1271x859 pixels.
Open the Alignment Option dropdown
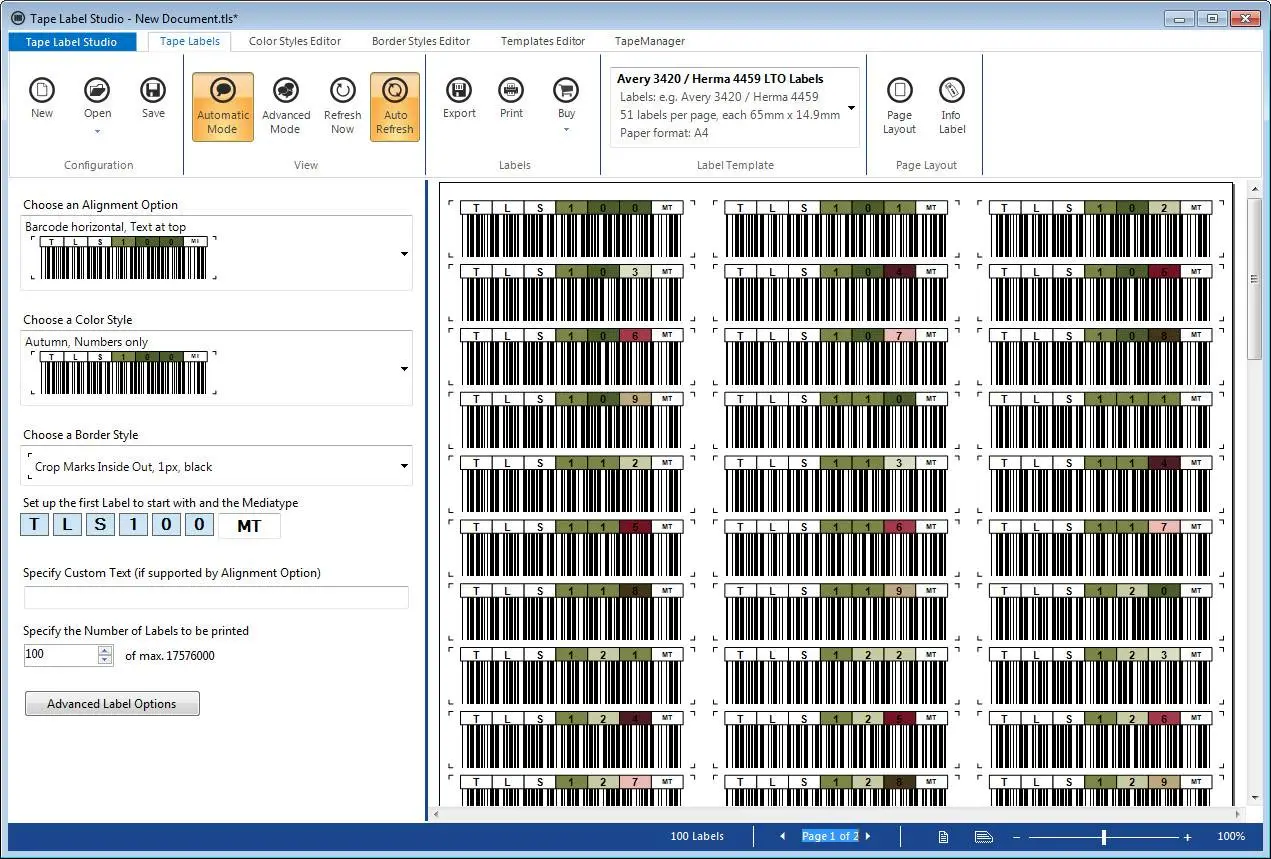click(x=404, y=254)
